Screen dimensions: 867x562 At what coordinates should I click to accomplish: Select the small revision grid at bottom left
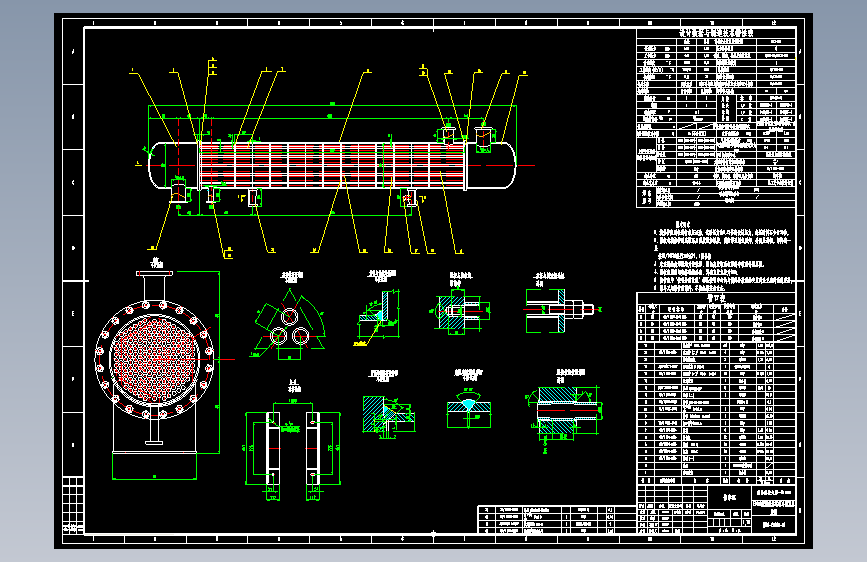click(73, 505)
